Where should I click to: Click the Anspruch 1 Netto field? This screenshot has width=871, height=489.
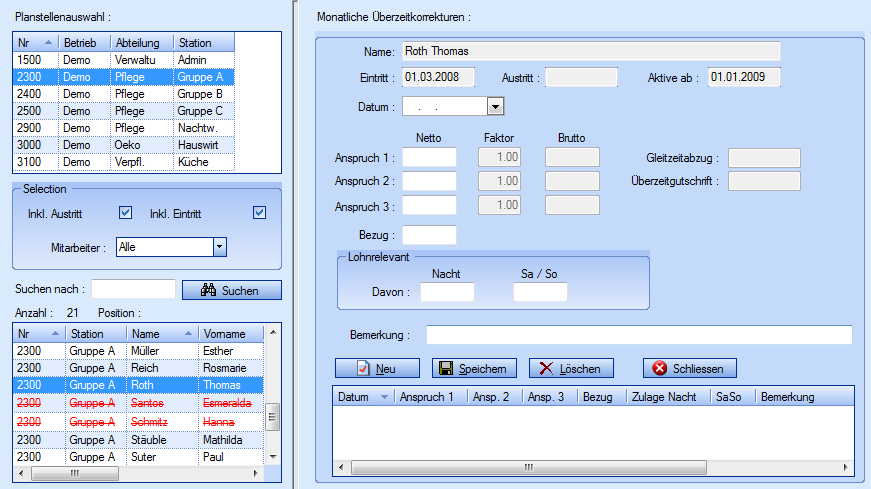point(429,157)
